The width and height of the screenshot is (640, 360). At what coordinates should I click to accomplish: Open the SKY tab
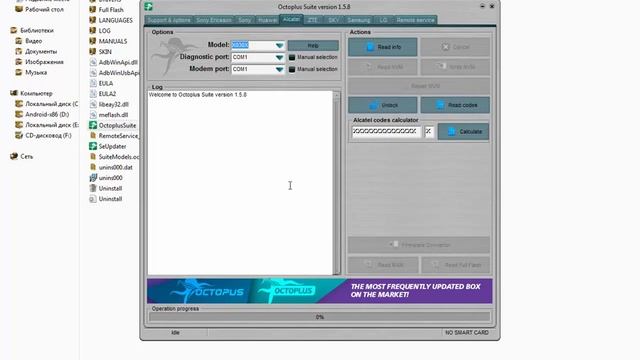click(x=333, y=20)
